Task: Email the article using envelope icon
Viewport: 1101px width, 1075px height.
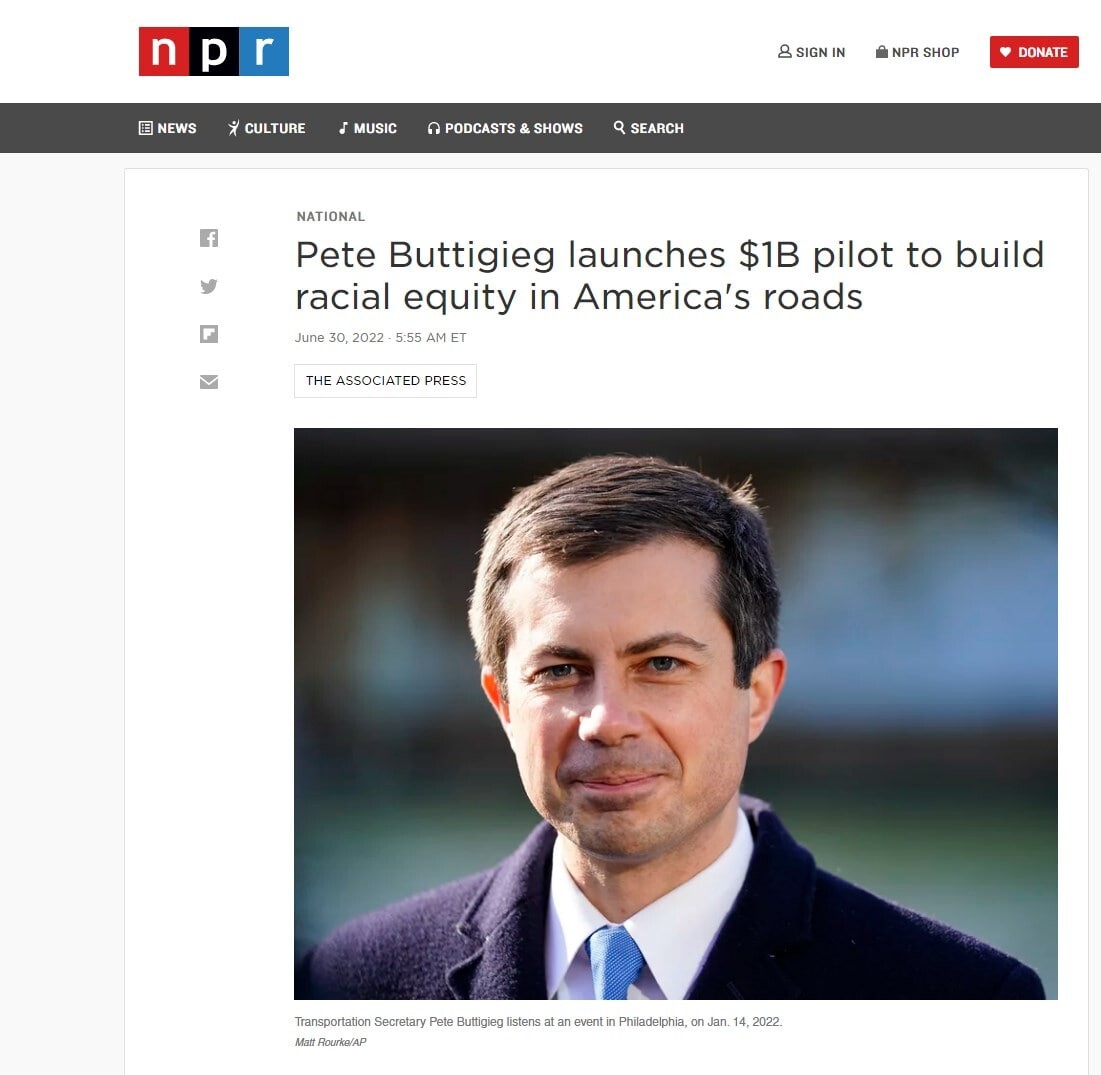Action: (209, 382)
